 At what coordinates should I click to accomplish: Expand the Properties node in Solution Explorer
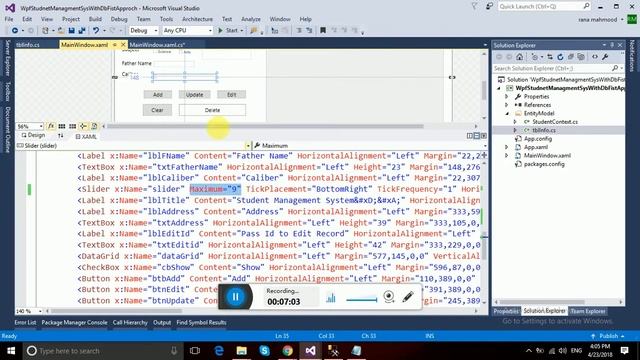(x=507, y=97)
